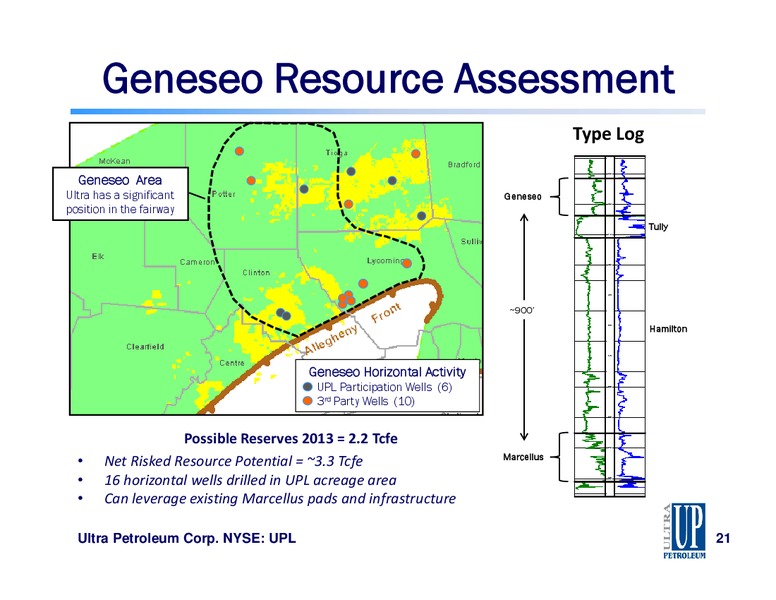Click 'Ultra has a significant position' text
Viewport: 776px width, 600px height.
click(120, 202)
